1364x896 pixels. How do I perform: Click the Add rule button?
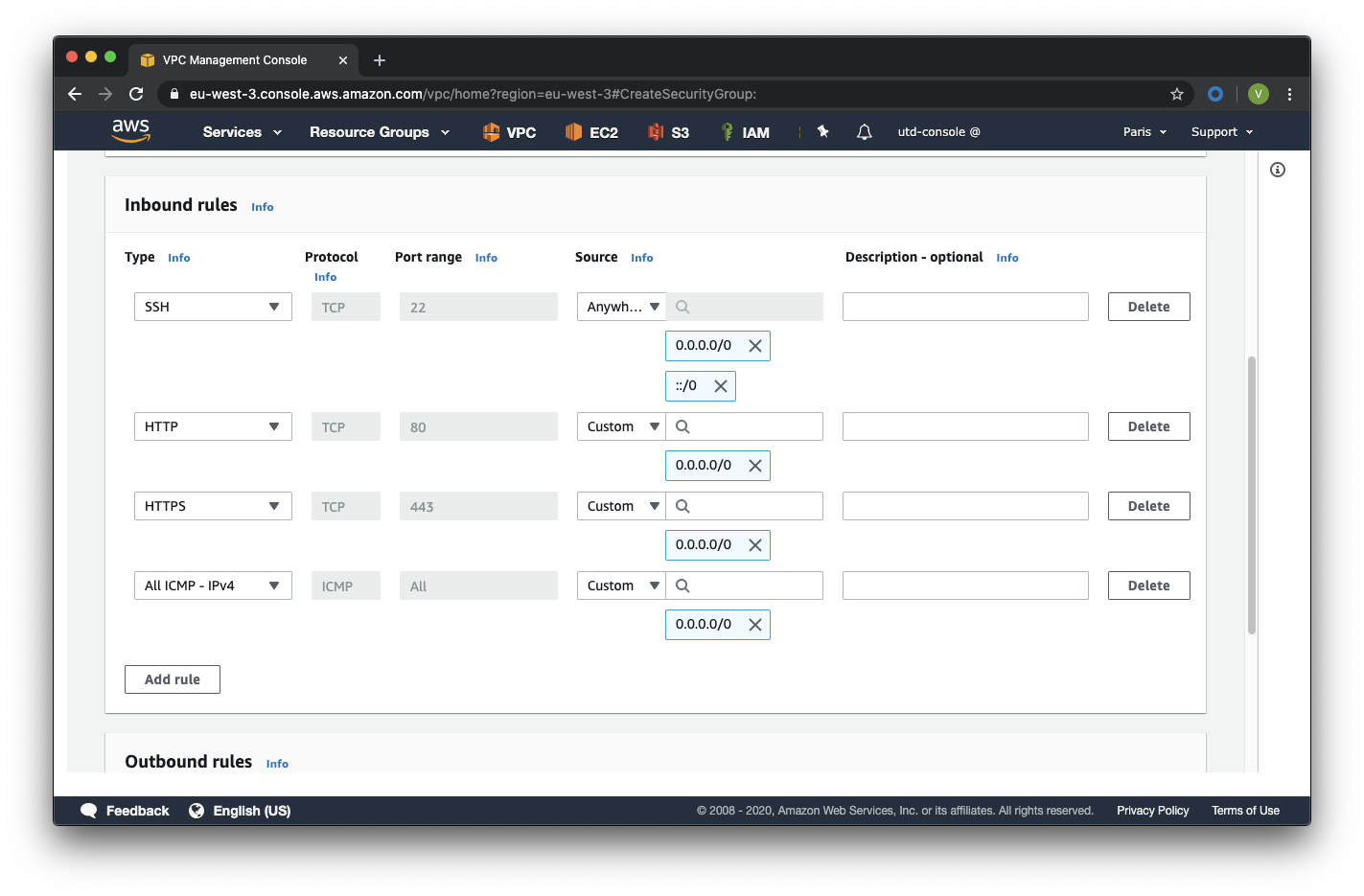(173, 679)
